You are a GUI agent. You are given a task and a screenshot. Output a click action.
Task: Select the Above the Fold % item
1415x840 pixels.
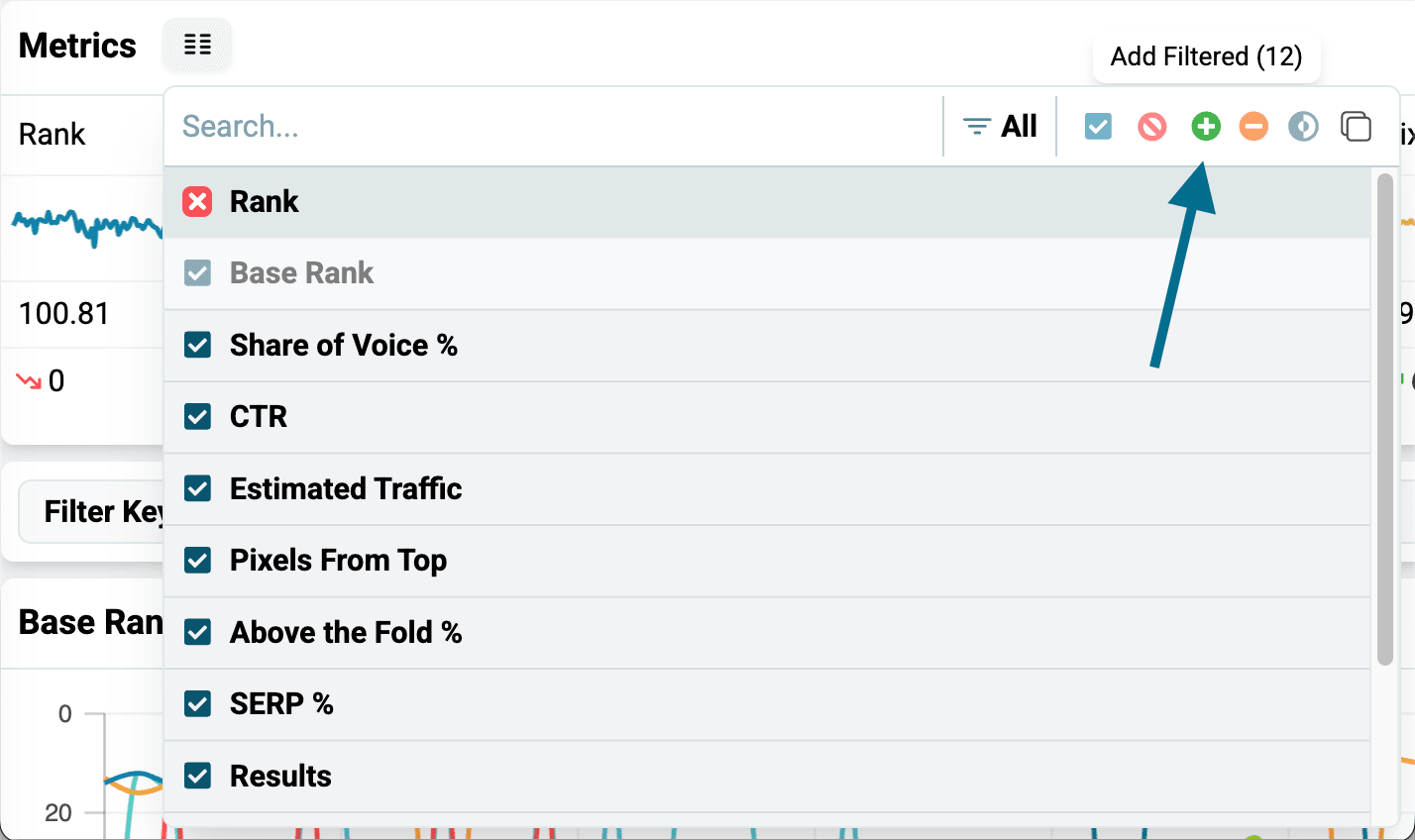766,633
